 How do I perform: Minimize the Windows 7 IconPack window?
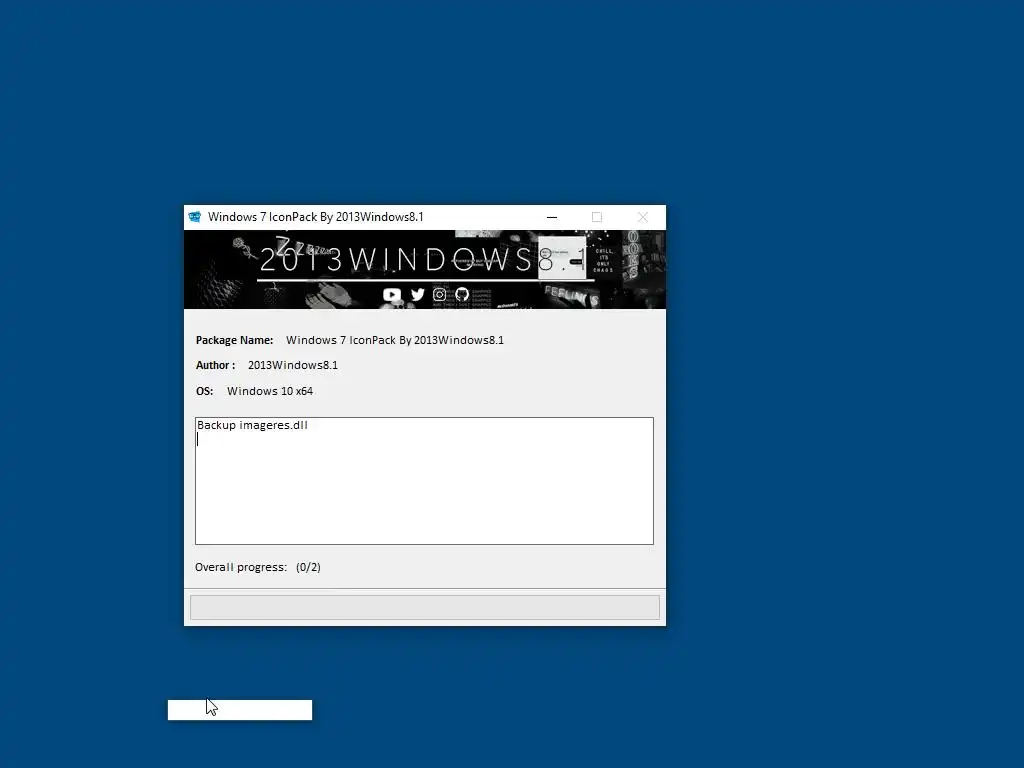pos(552,217)
